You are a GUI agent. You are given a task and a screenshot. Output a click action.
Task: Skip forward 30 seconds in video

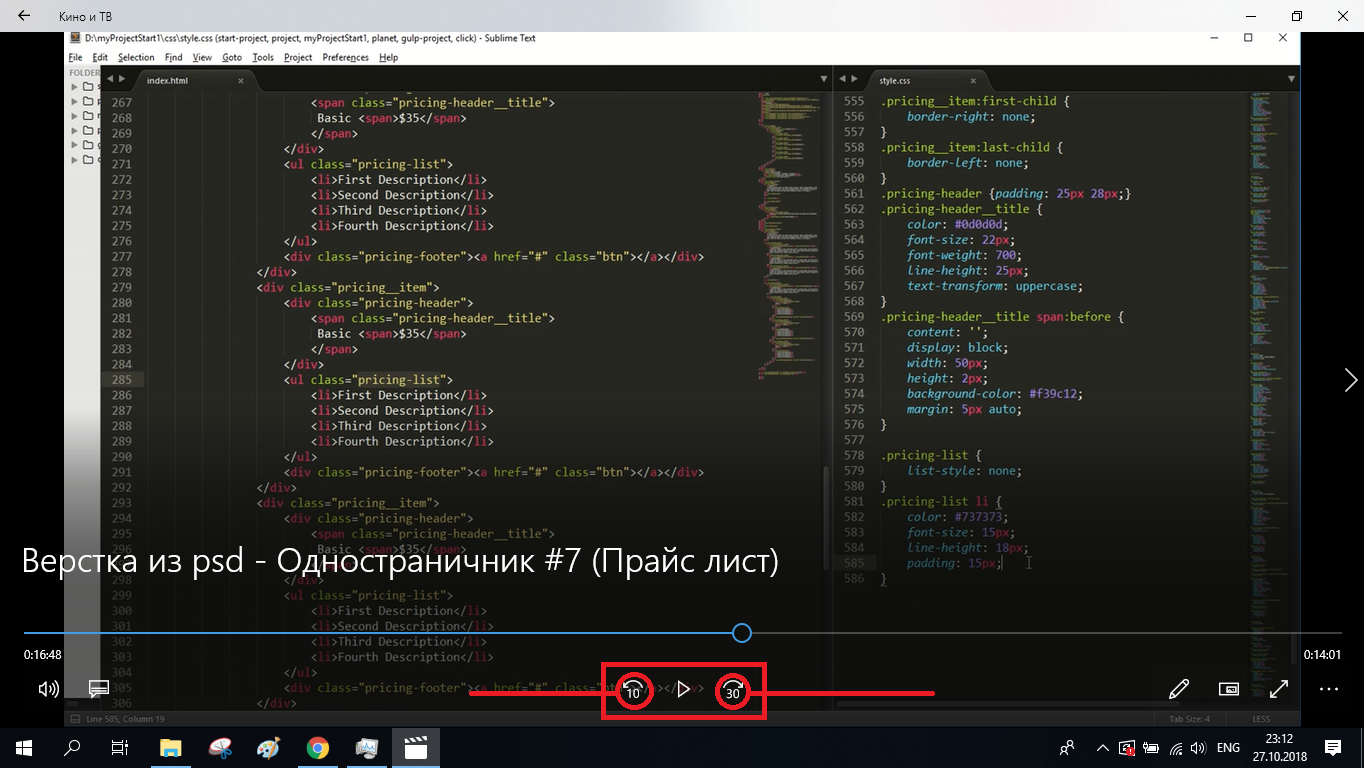click(x=733, y=690)
